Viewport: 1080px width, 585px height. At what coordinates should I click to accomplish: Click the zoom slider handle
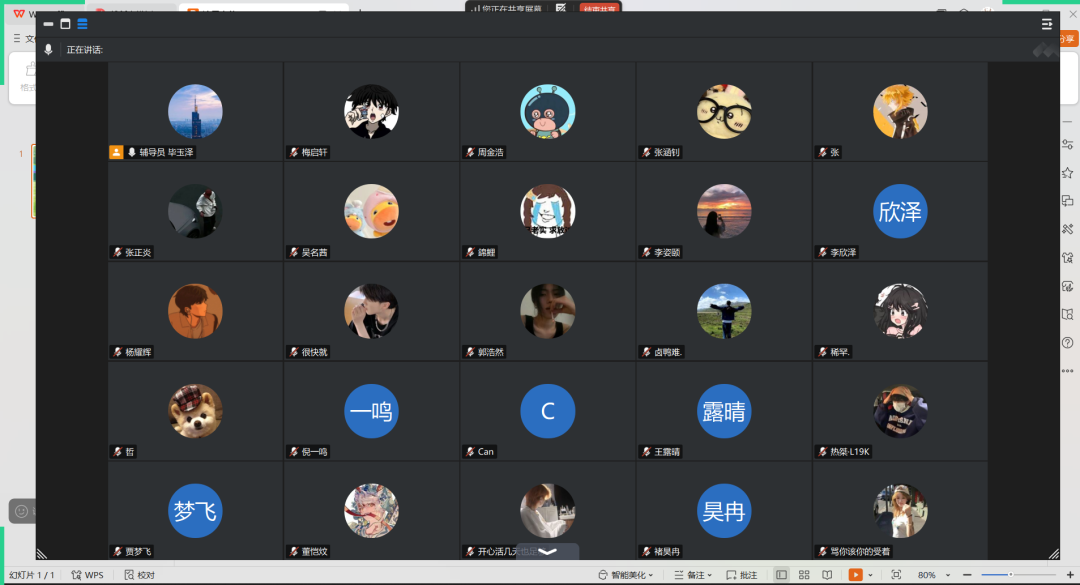[1010, 575]
